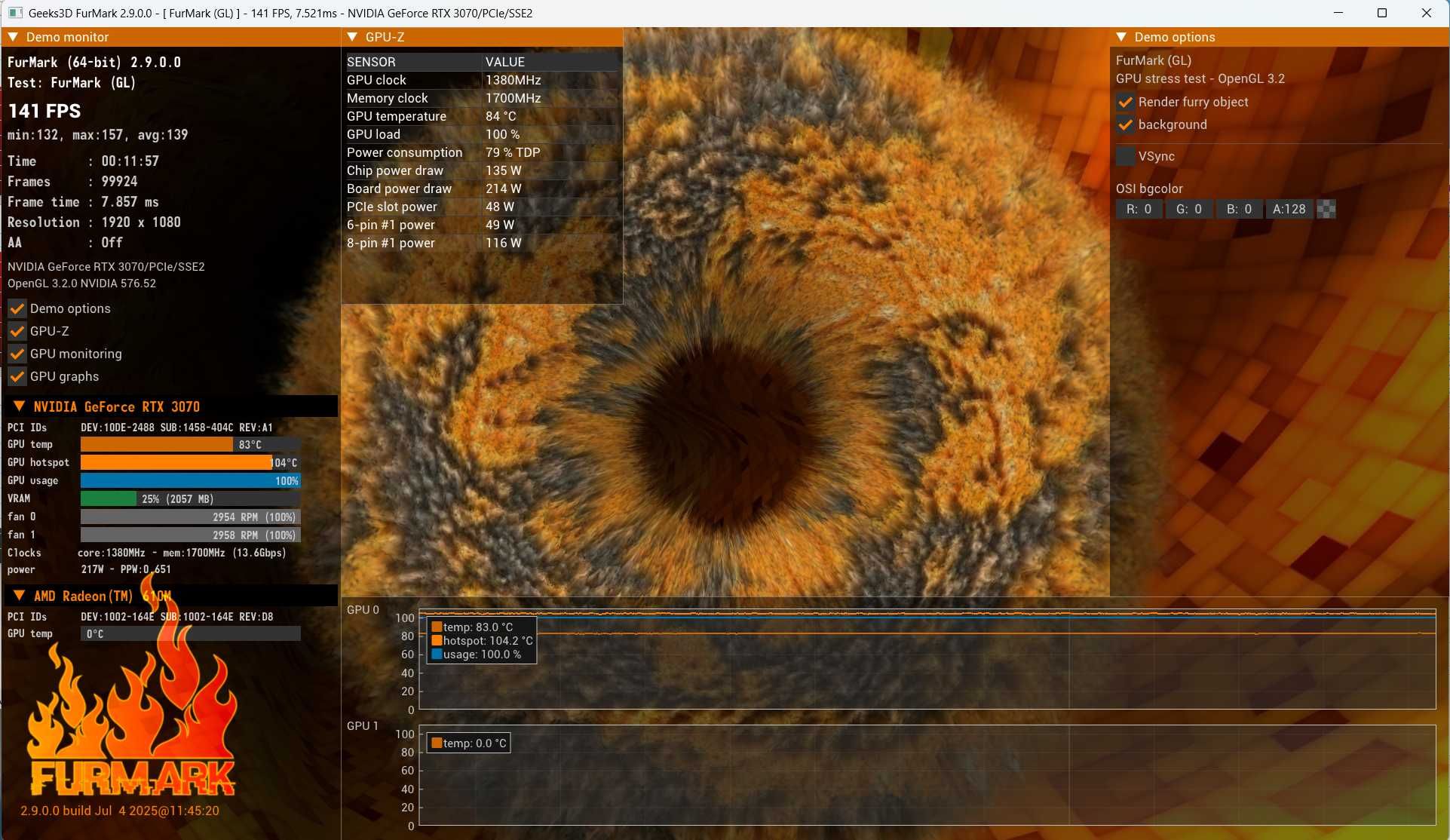The width and height of the screenshot is (1450, 840).
Task: Enable the VSync checkbox
Action: click(1126, 156)
